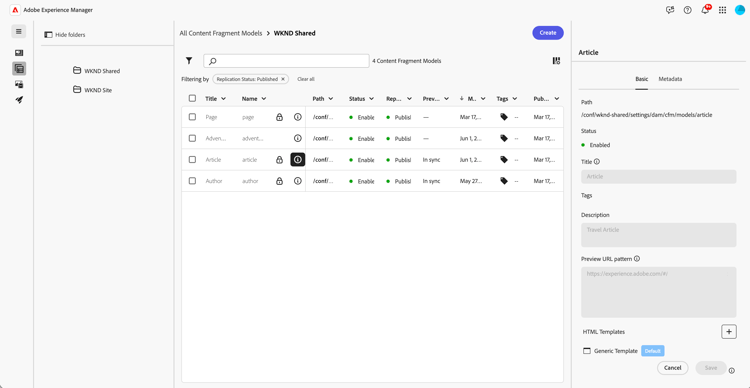
Task: Open the Modified column dropdown
Action: click(483, 99)
